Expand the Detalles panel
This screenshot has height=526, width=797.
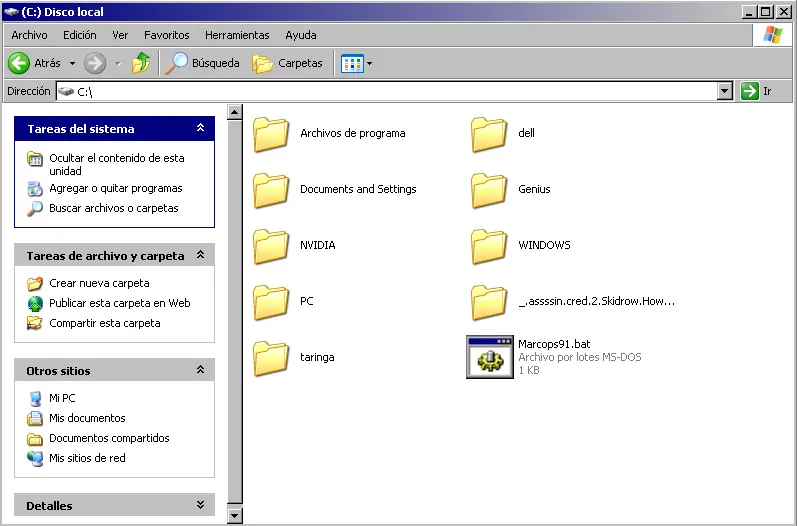point(200,506)
